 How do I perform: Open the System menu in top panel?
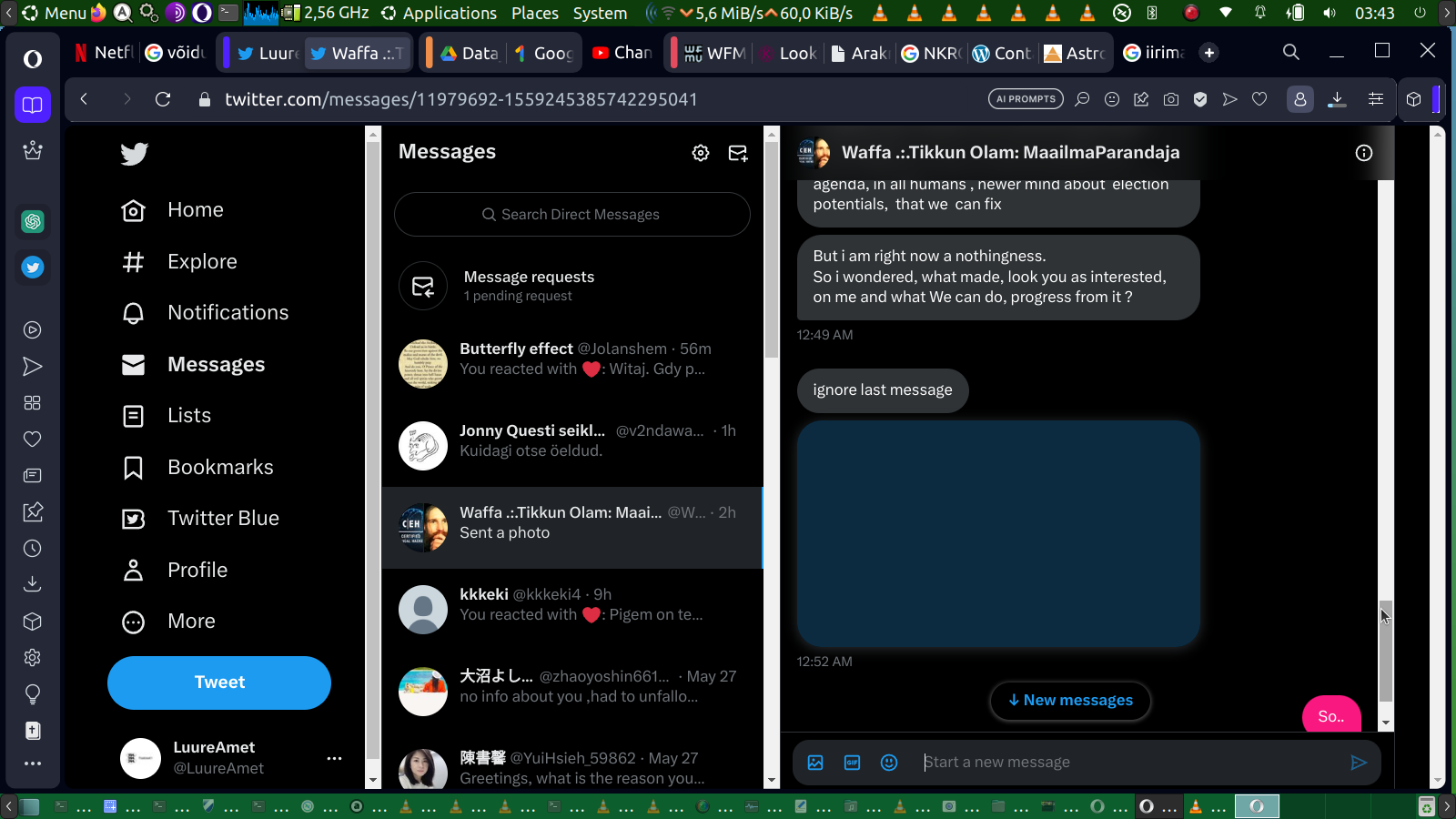point(600,13)
